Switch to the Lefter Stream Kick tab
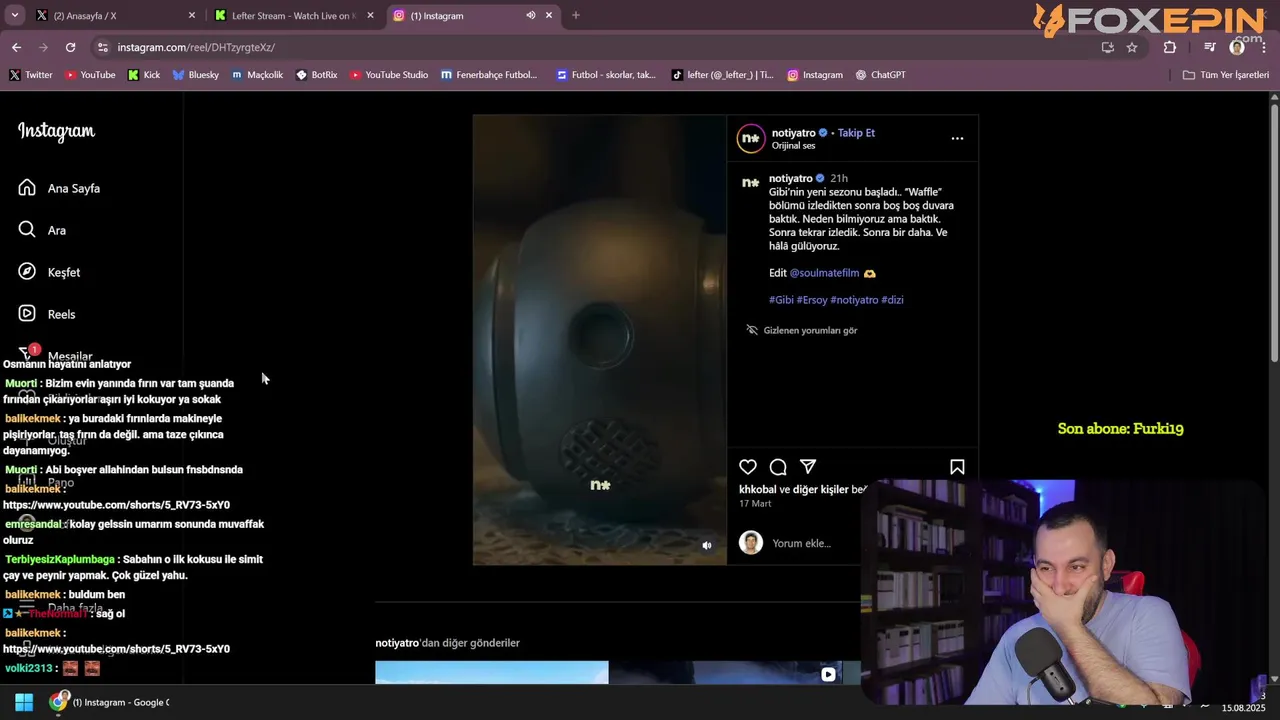The height and width of the screenshot is (720, 1280). point(293,15)
